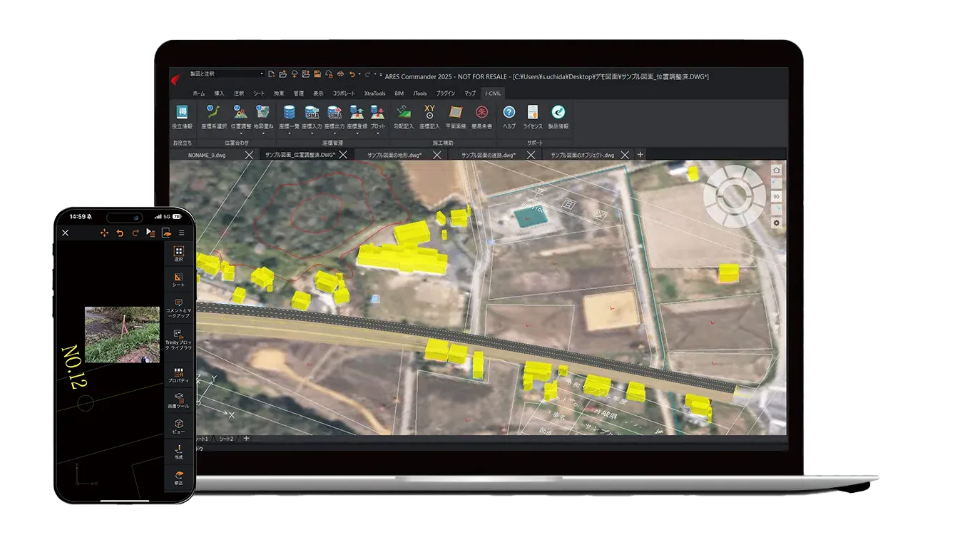Image resolution: width=960 pixels, height=540 pixels.
Task: Tap the hamburger menu on phone app
Action: pyautogui.click(x=181, y=232)
